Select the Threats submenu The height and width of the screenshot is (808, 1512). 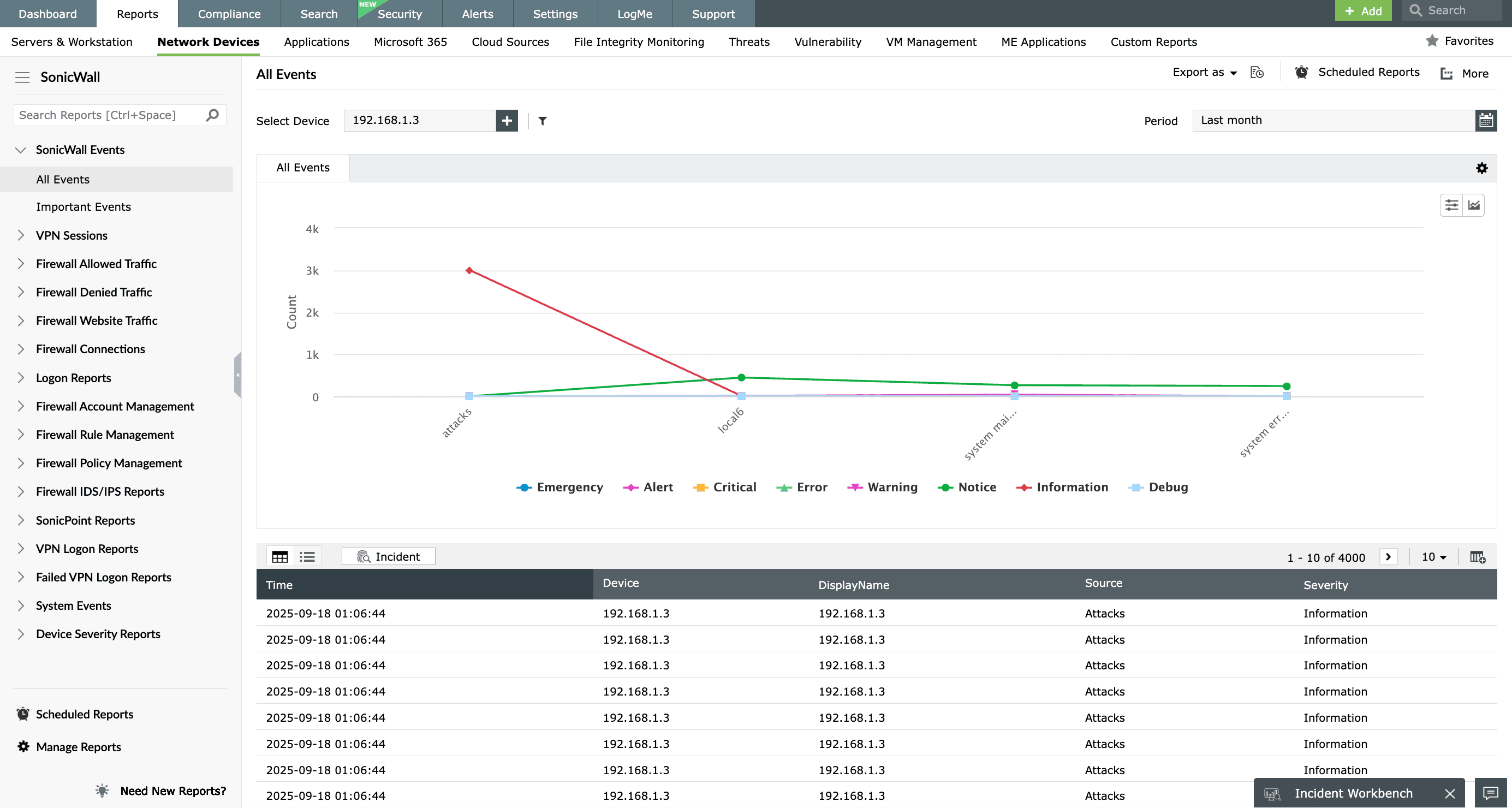(749, 42)
